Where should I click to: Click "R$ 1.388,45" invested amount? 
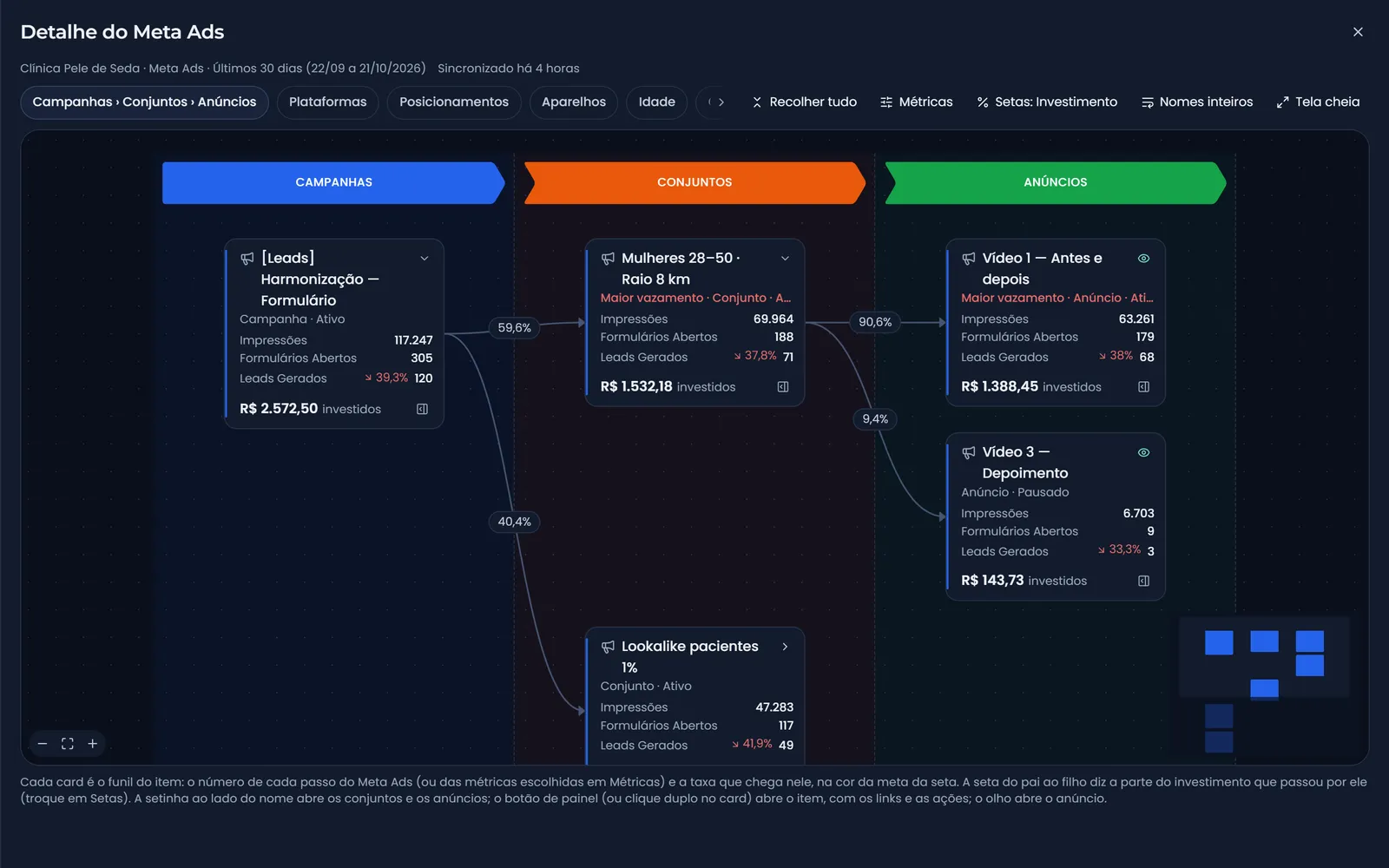(1000, 387)
